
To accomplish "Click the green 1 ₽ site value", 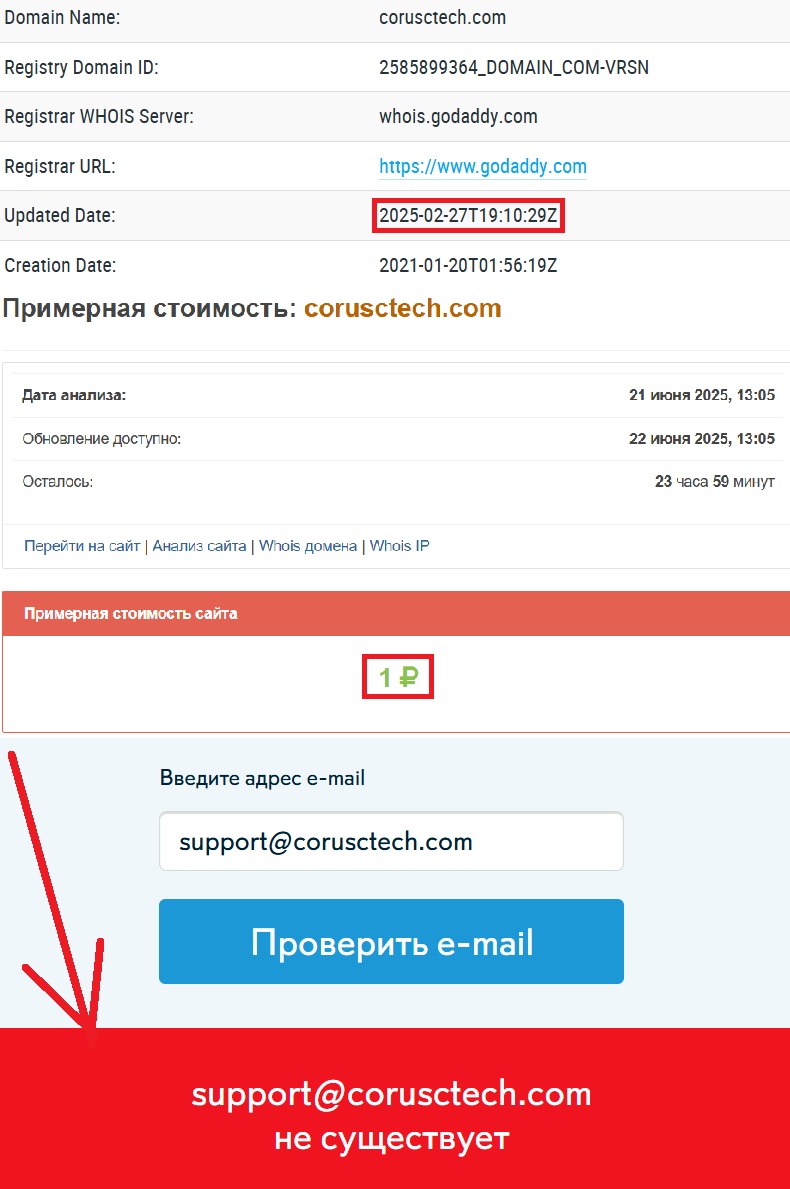I will 398,676.
